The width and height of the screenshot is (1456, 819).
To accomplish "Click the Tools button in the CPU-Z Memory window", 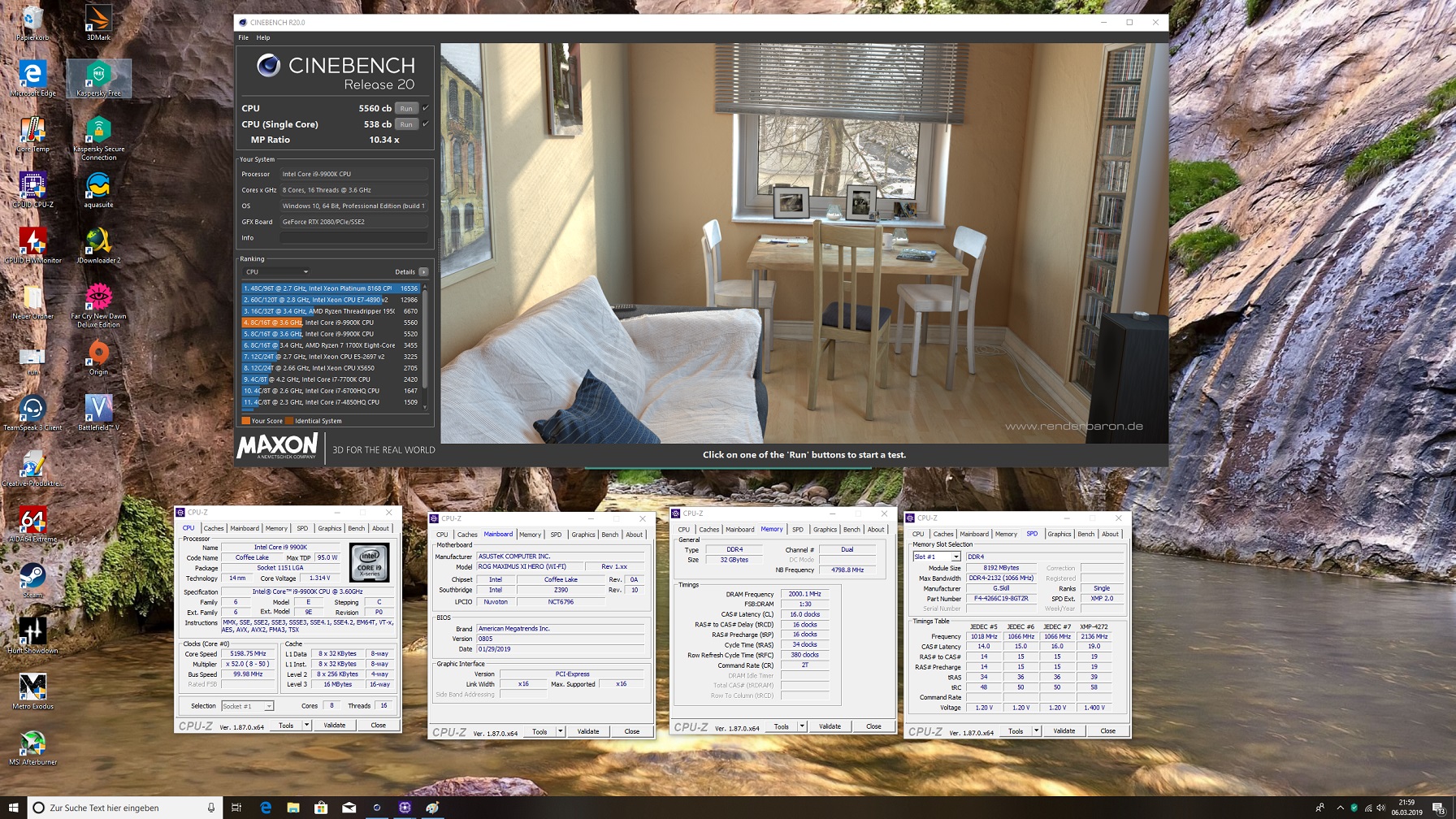I will tap(781, 726).
